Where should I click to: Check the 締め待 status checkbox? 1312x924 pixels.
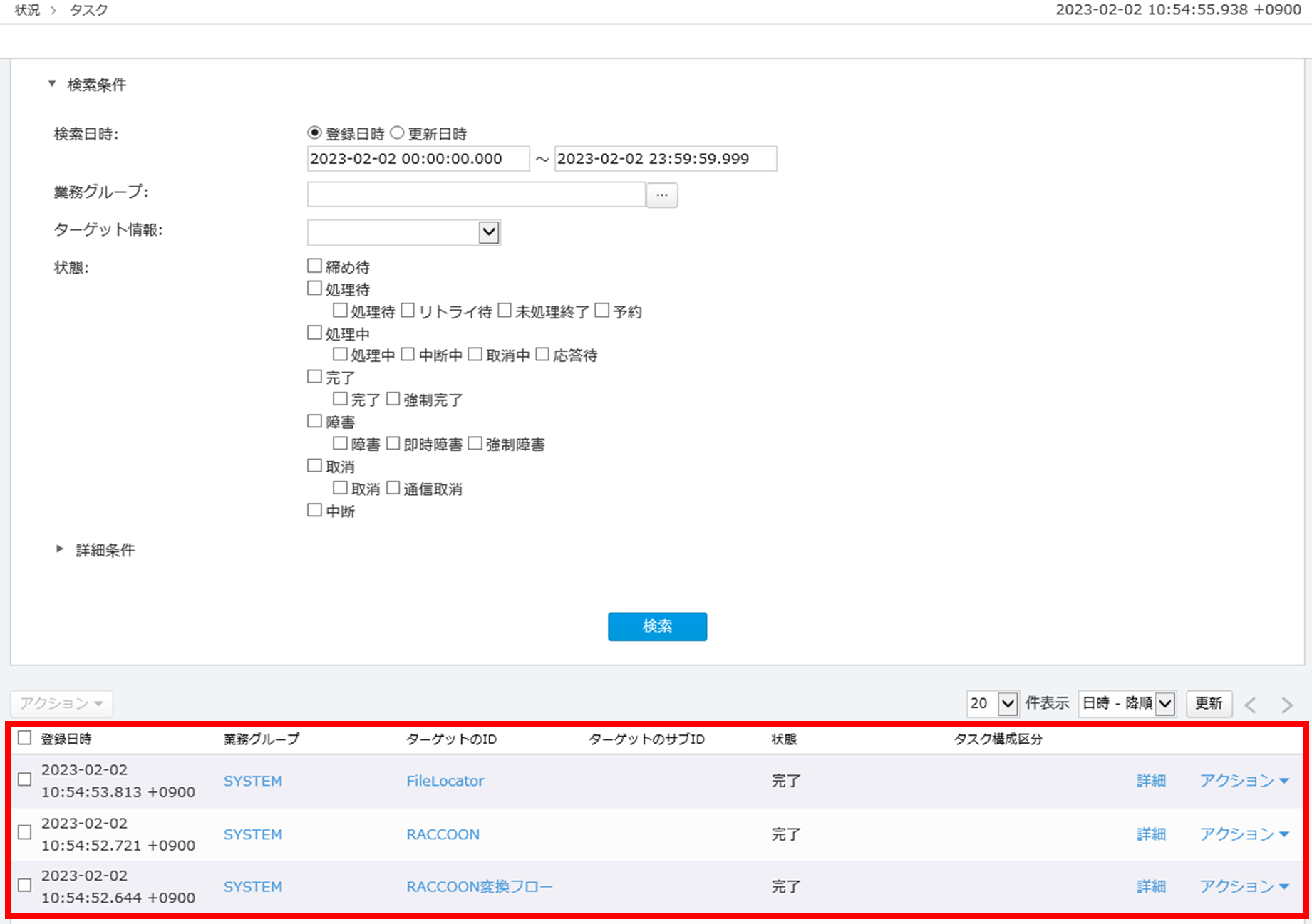click(x=314, y=266)
